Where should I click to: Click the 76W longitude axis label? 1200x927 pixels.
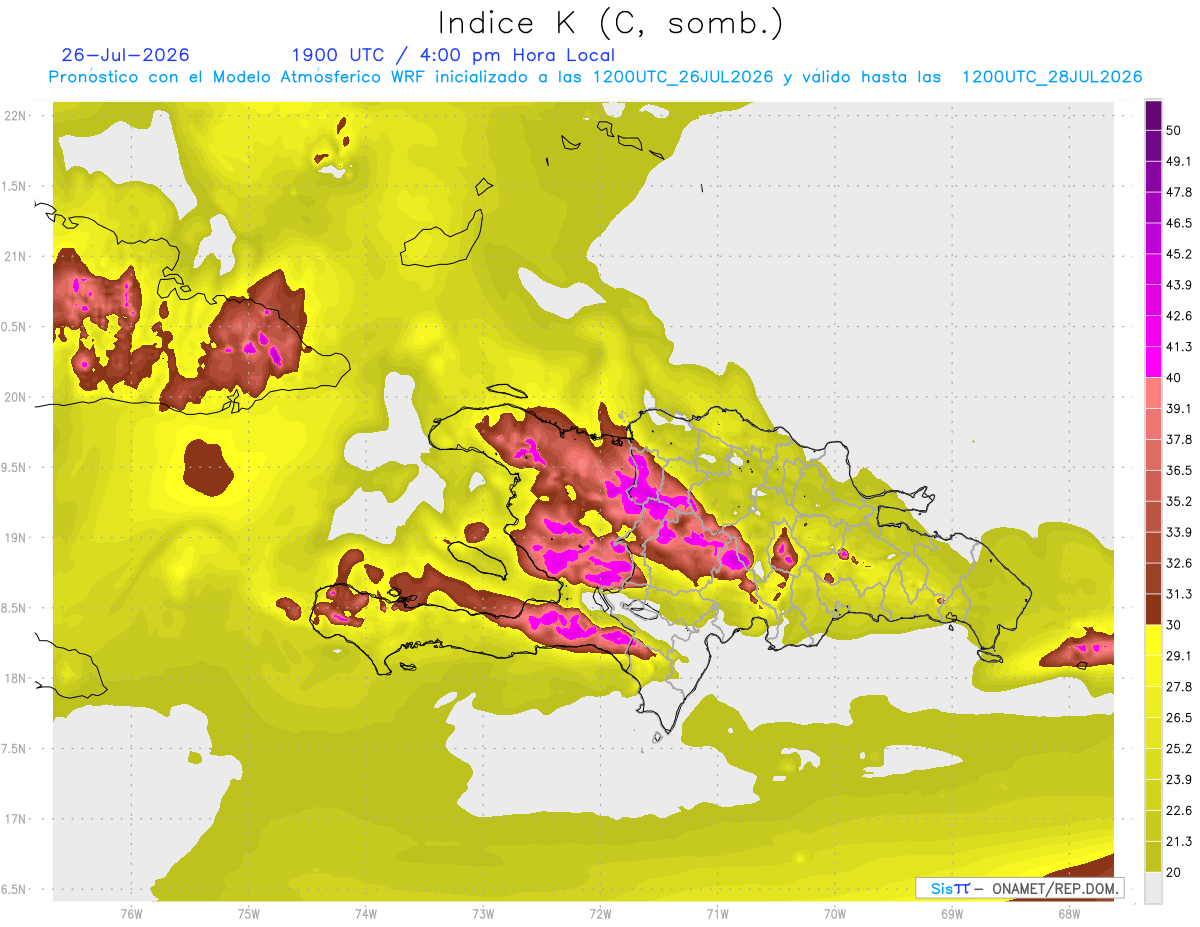click(131, 912)
